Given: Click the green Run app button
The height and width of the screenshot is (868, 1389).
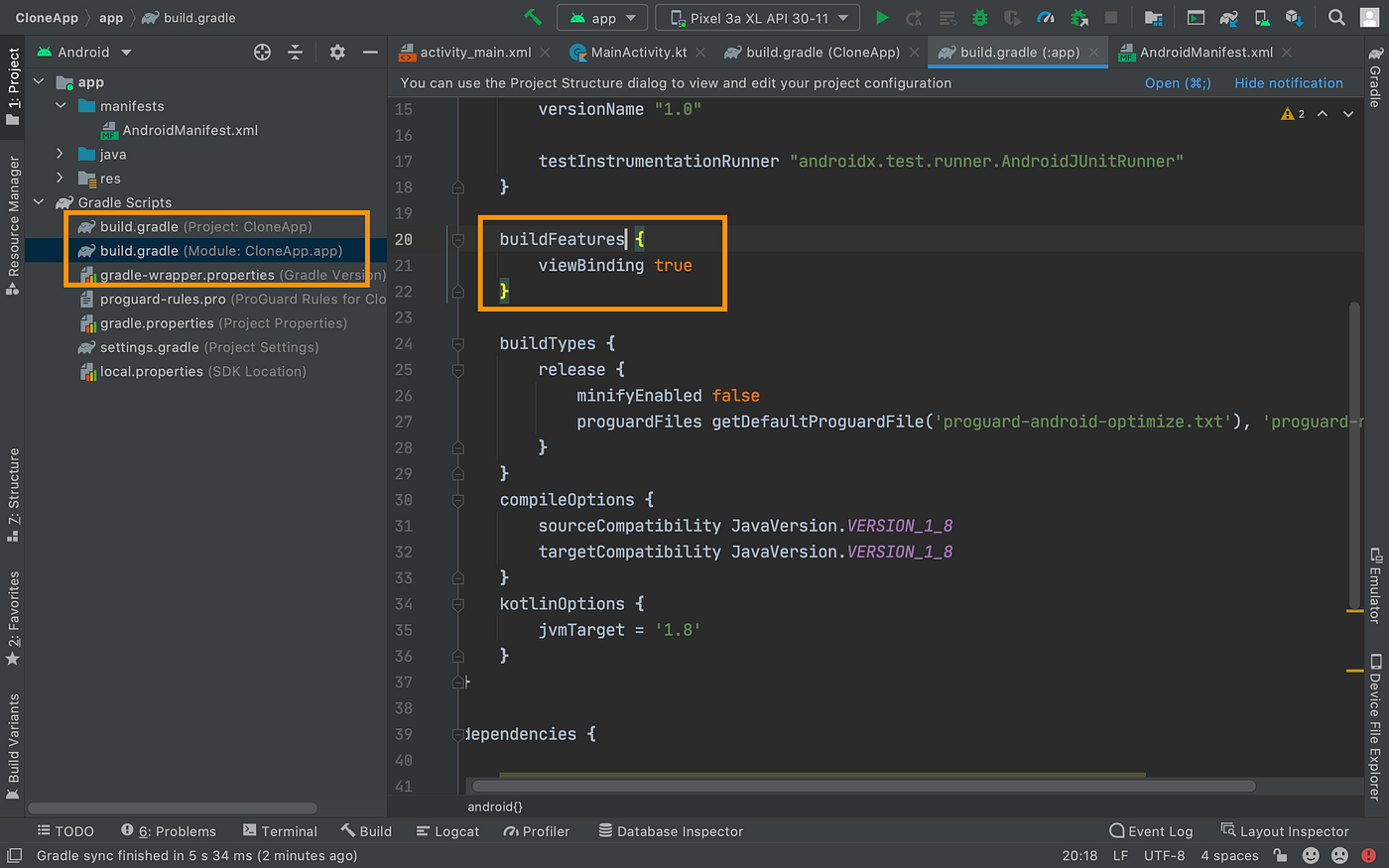Looking at the screenshot, I should pos(881,18).
